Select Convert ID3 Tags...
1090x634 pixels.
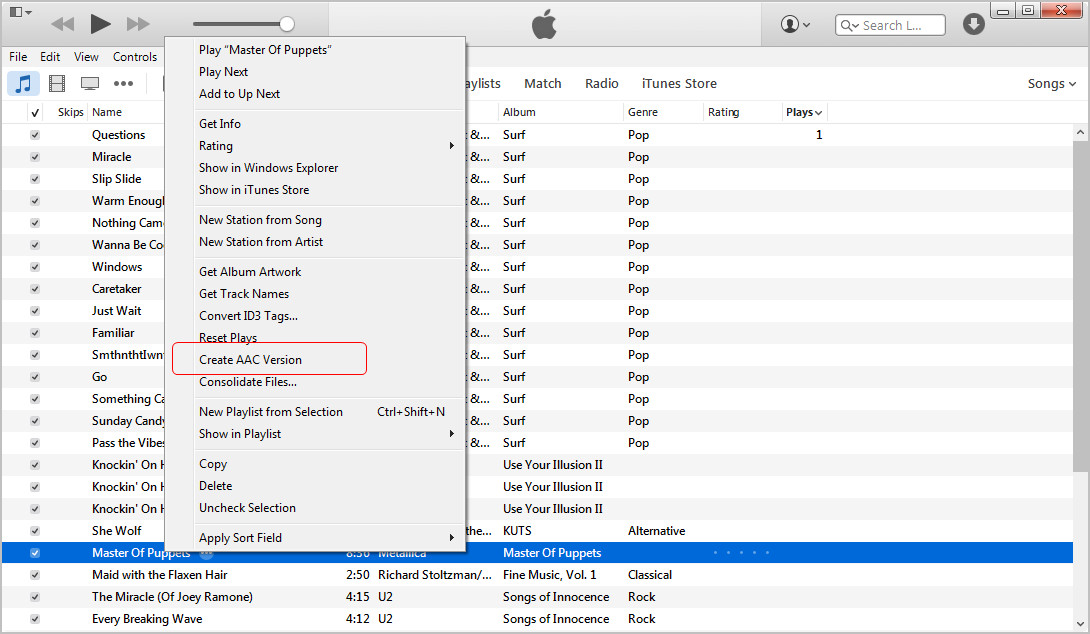tap(248, 316)
